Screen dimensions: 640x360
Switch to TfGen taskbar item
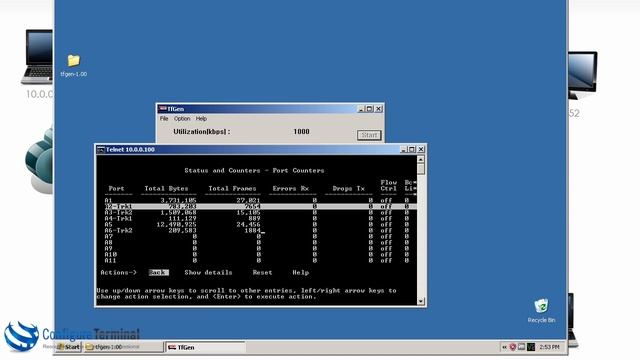click(206, 347)
